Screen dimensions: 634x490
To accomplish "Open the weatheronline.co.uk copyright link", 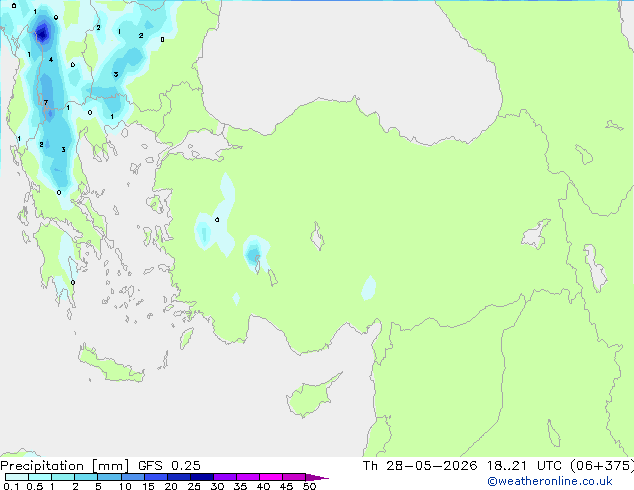I will coord(549,481).
